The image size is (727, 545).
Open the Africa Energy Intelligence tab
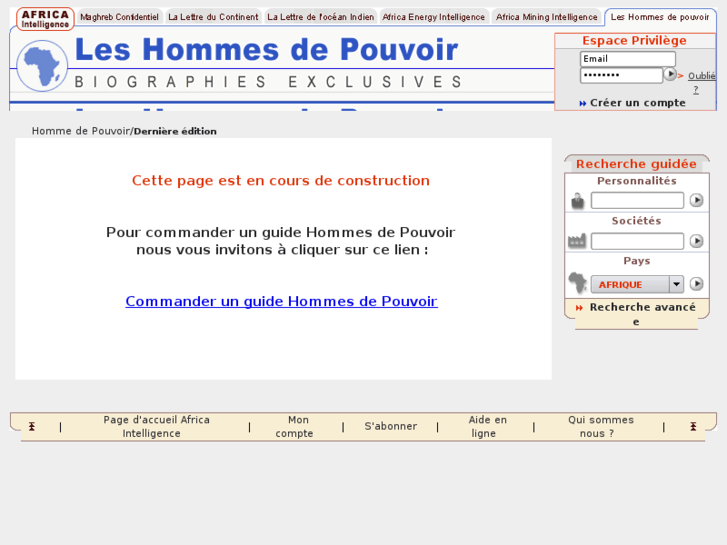point(434,17)
